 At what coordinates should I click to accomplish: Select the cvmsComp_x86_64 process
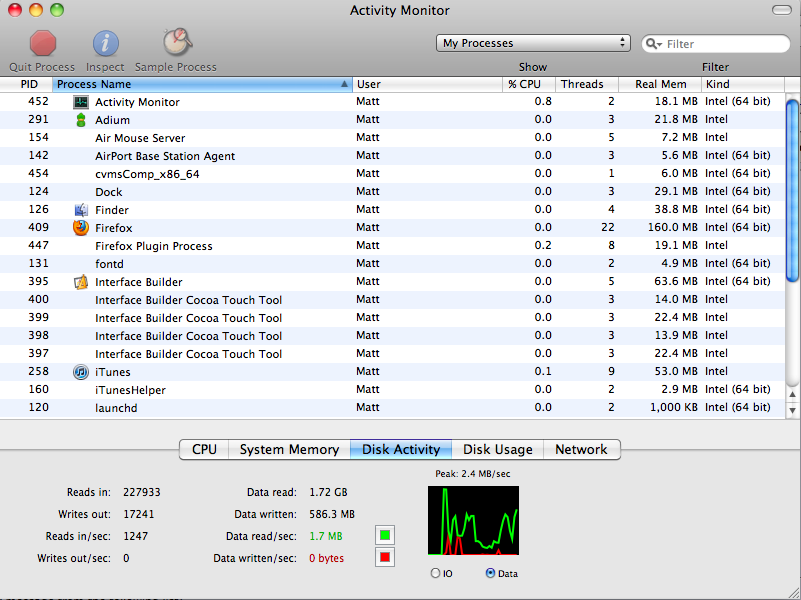392,174
